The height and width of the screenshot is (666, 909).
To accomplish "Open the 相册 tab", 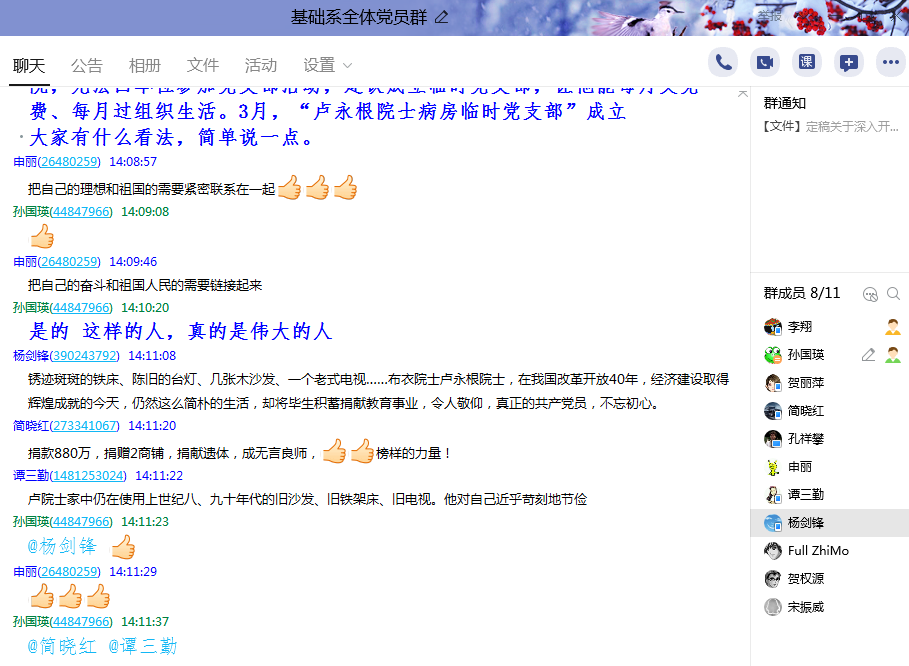I will point(145,65).
